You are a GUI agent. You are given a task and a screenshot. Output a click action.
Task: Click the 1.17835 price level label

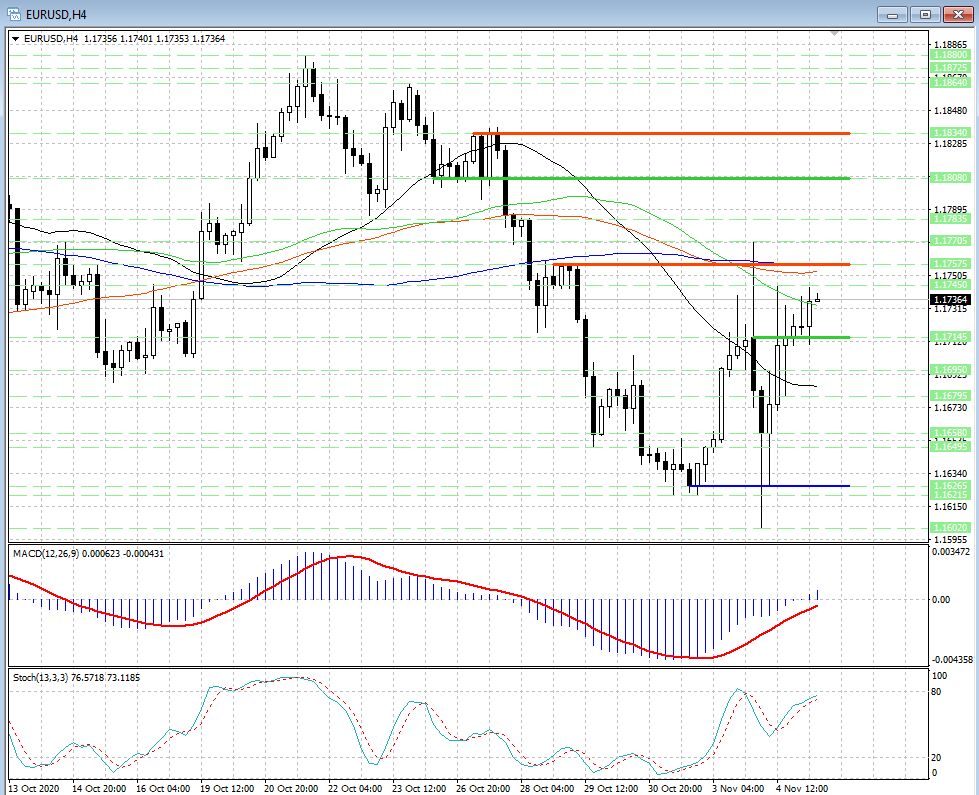950,219
